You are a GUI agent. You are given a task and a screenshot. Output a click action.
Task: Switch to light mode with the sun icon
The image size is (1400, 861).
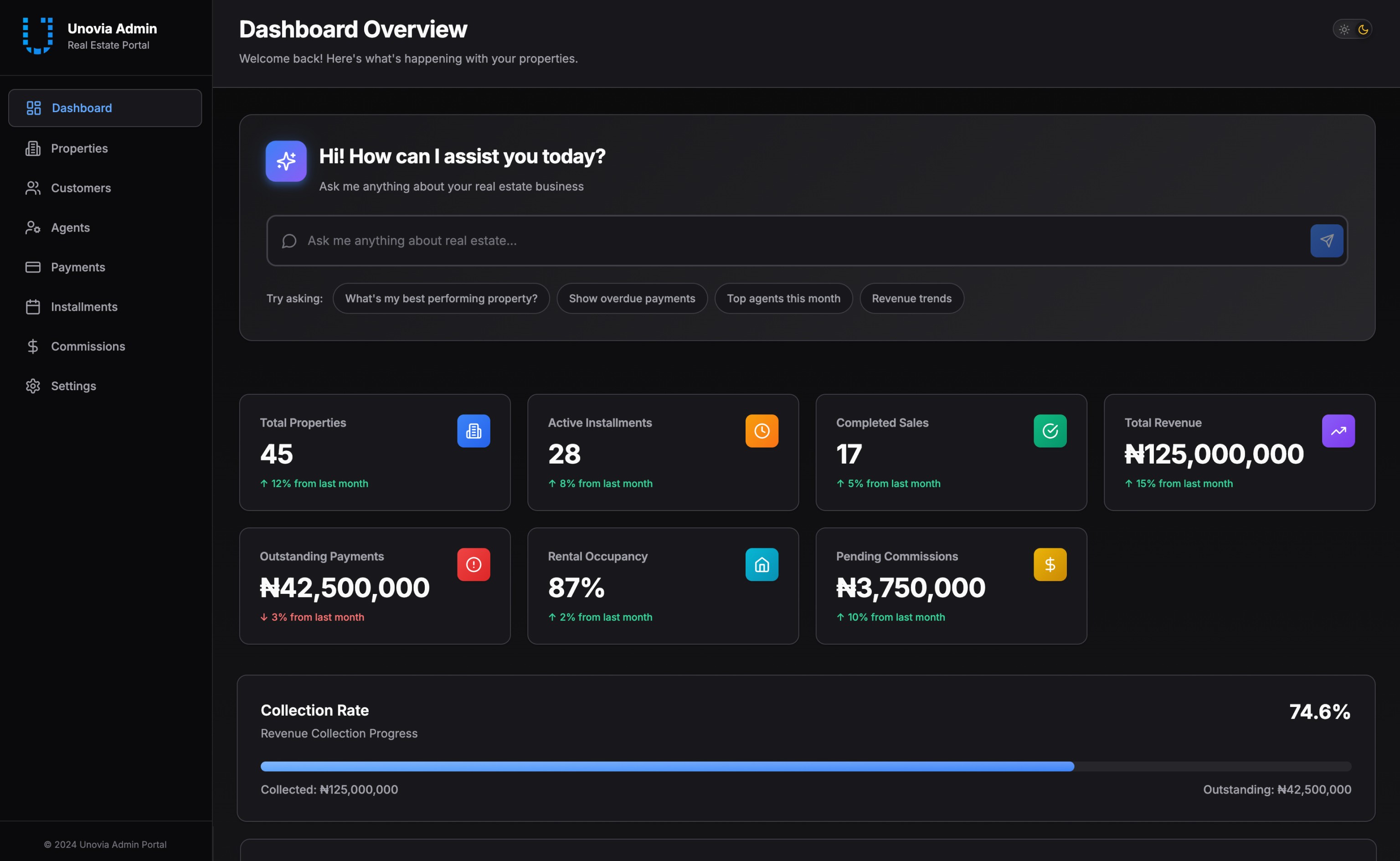pyautogui.click(x=1343, y=30)
